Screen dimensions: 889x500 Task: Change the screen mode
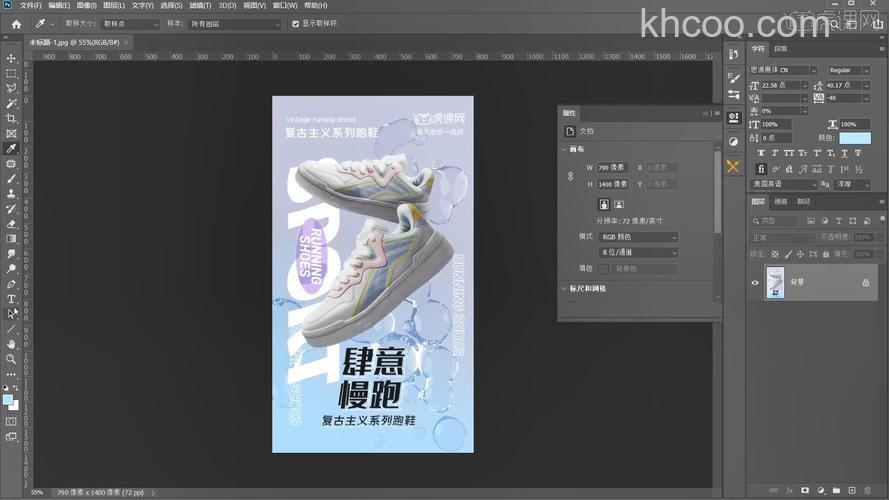tap(11, 437)
